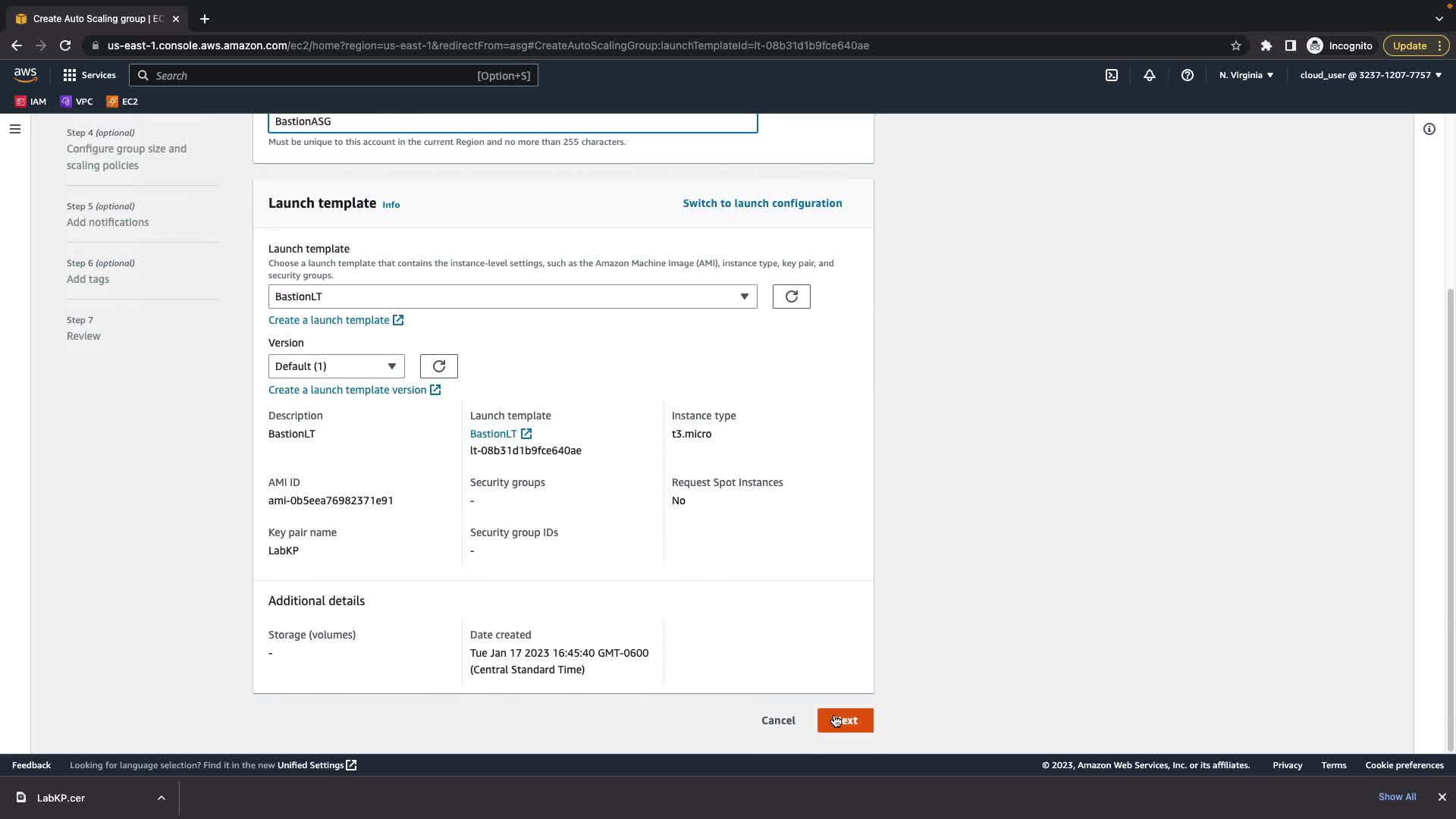Screen dimensions: 1456x819
Task: Click Switch to launch configuration link
Action: 762,203
